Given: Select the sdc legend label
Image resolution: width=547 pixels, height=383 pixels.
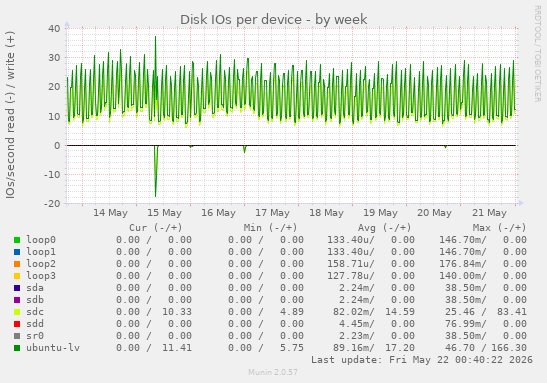Looking at the screenshot, I should [x=35, y=312].
